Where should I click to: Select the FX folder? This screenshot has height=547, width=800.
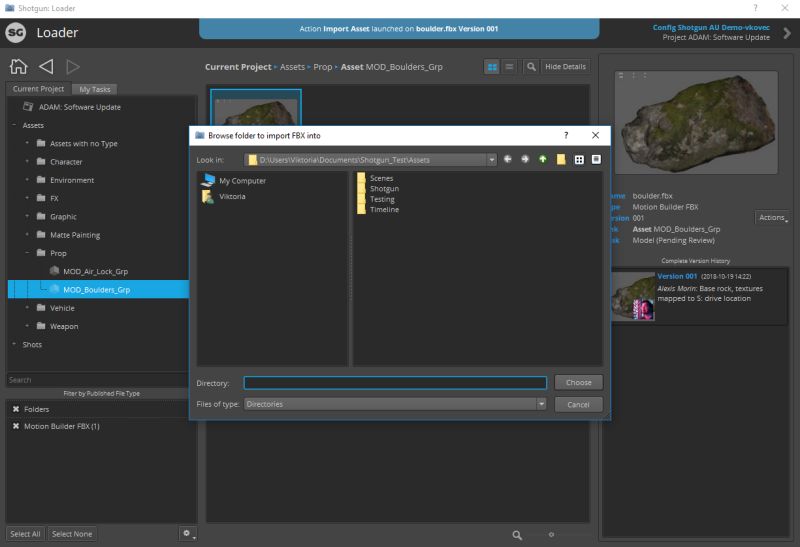[54, 198]
